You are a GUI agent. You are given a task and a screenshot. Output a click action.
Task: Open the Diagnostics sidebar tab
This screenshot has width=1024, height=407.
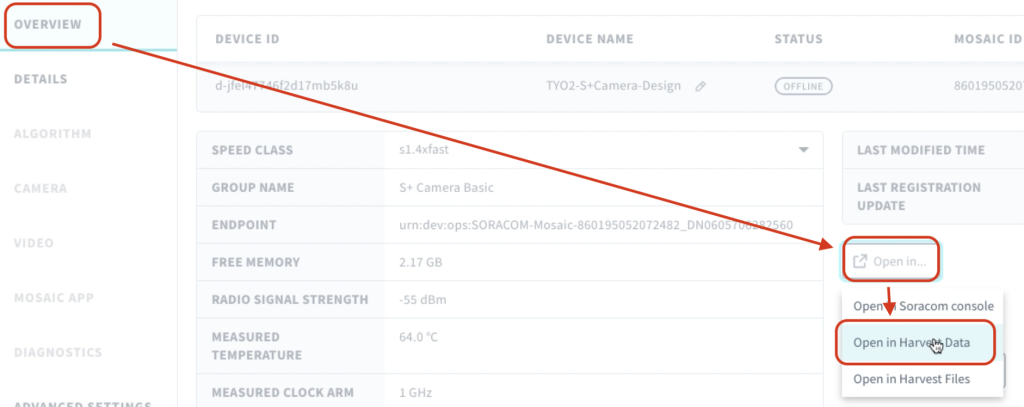58,352
